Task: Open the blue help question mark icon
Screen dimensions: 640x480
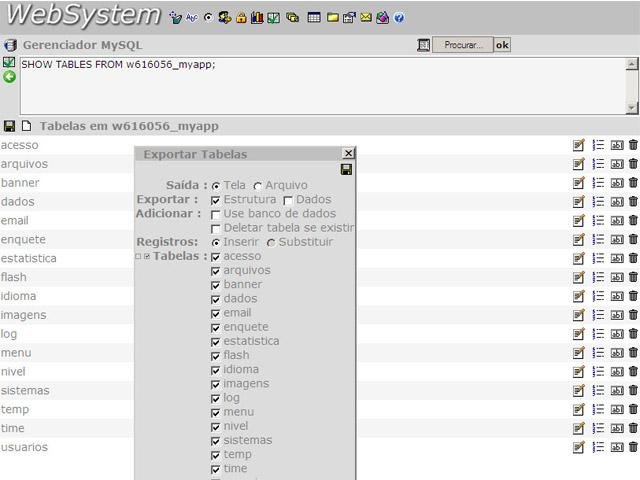Action: (x=399, y=18)
